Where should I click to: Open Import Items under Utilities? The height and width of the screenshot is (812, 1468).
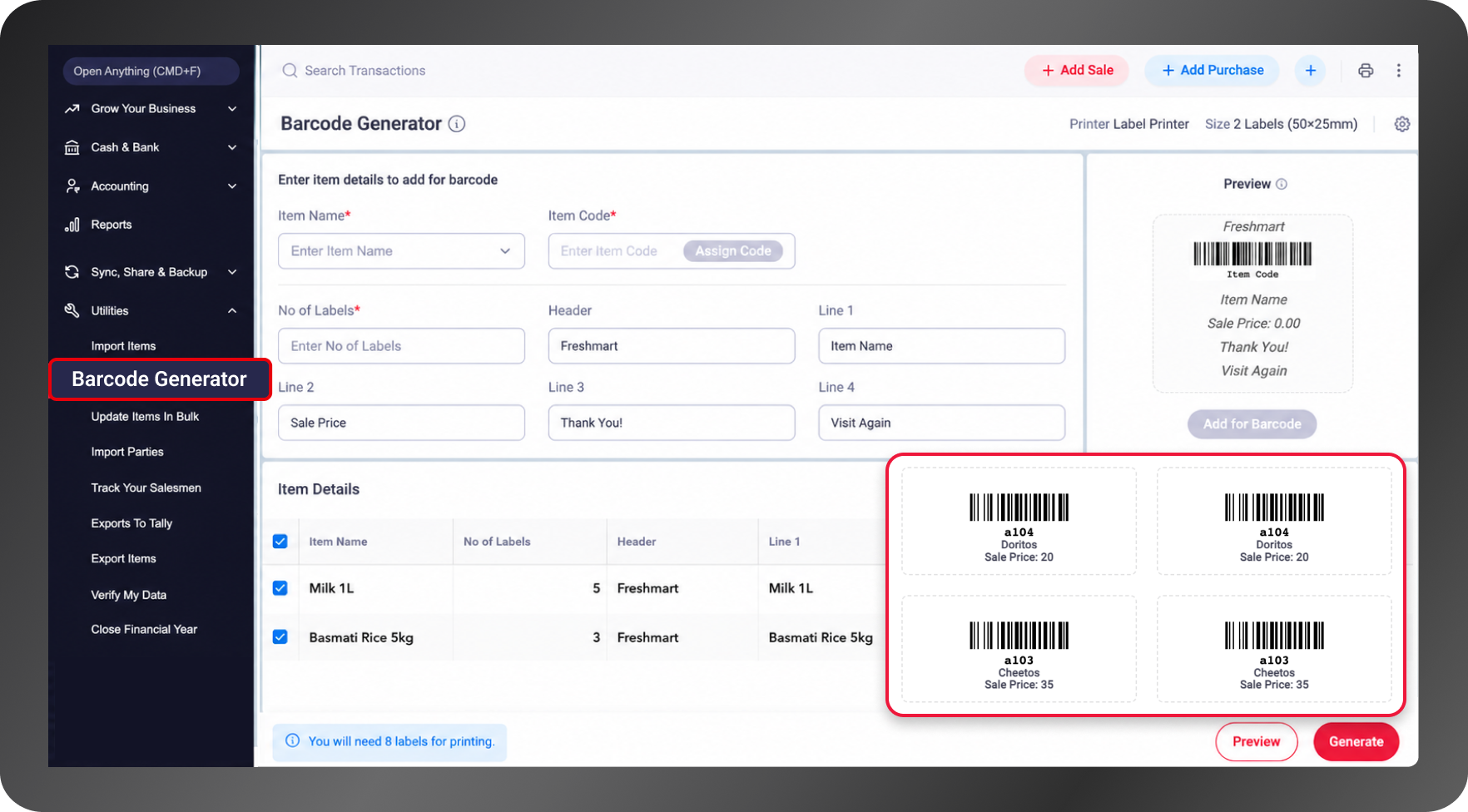(x=123, y=346)
